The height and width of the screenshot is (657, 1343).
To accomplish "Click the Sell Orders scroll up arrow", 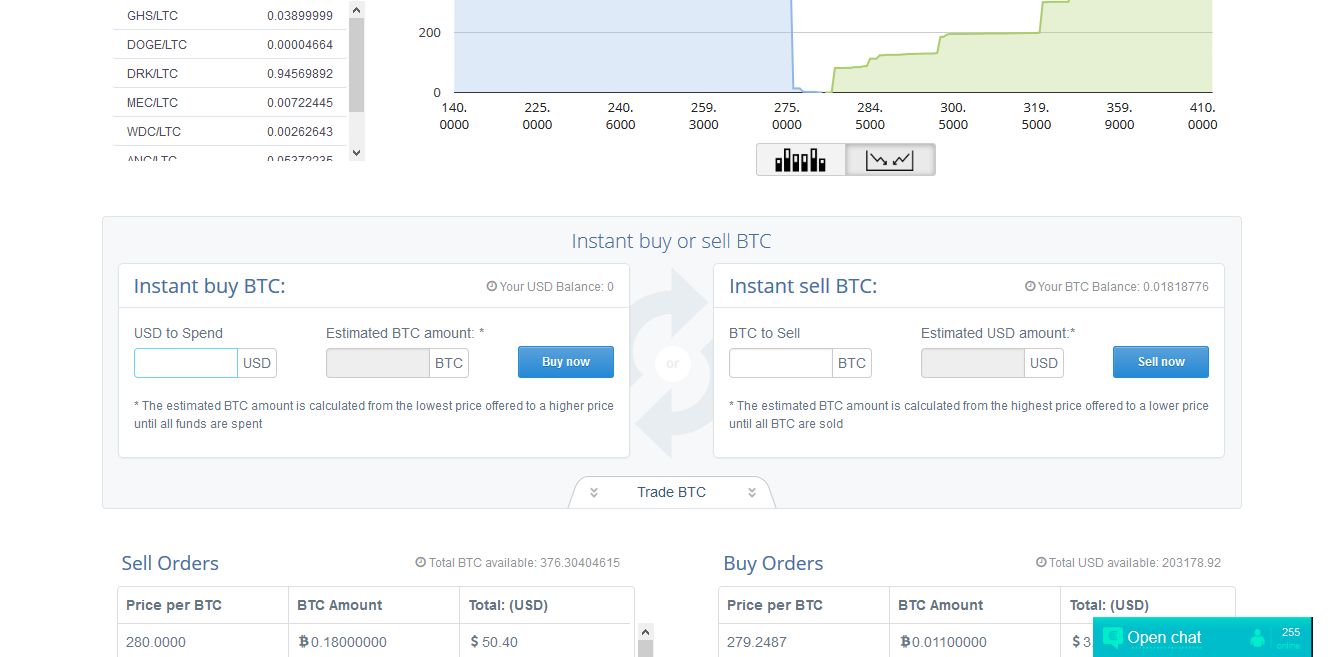I will tap(645, 632).
